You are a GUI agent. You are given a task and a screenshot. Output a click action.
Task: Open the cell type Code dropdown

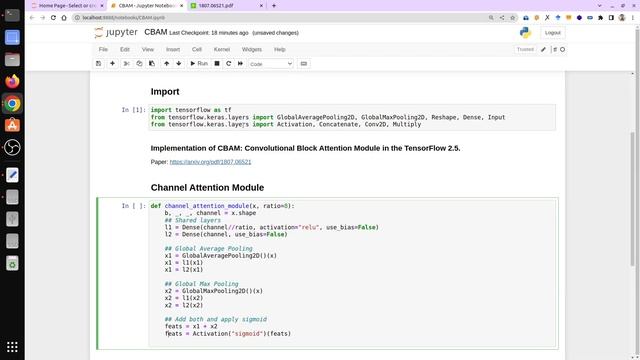coord(271,64)
